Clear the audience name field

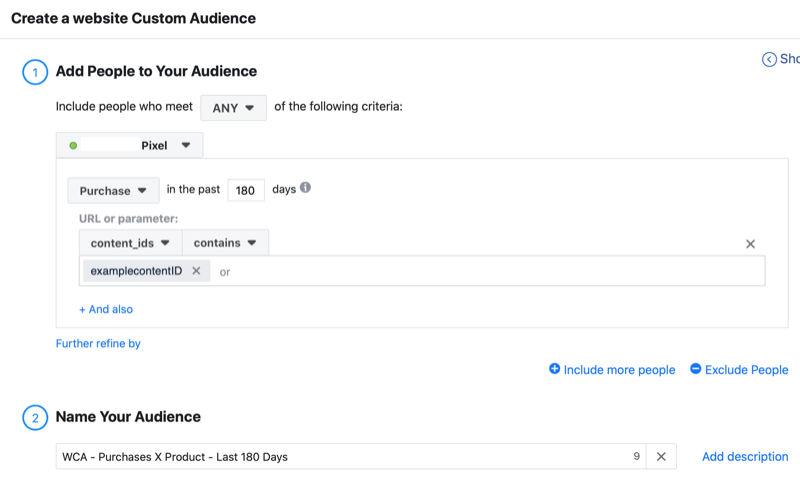pyautogui.click(x=661, y=457)
